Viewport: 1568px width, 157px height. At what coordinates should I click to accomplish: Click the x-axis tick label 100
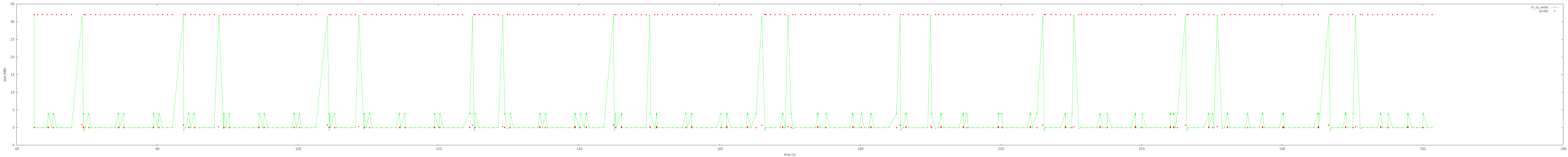[298, 149]
